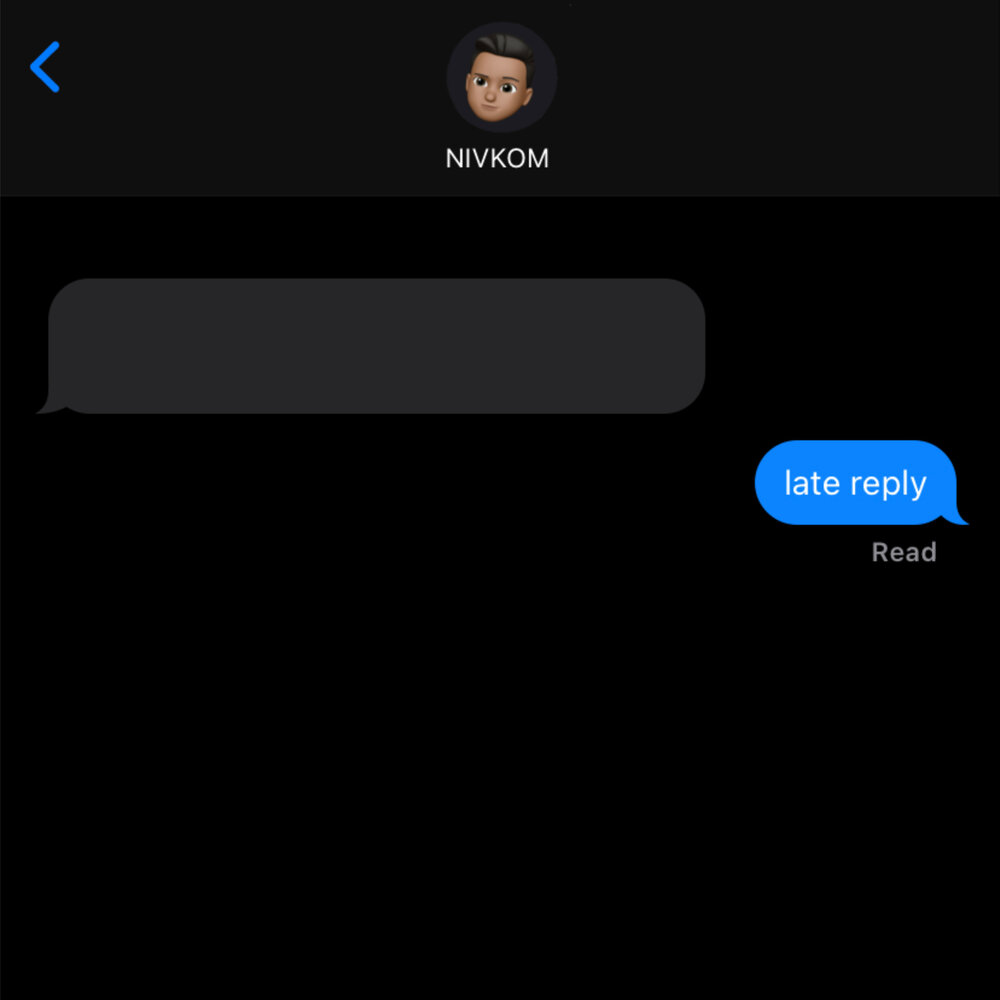Tap the tail of the blue bubble
The height and width of the screenshot is (1000, 1000).
point(955,515)
